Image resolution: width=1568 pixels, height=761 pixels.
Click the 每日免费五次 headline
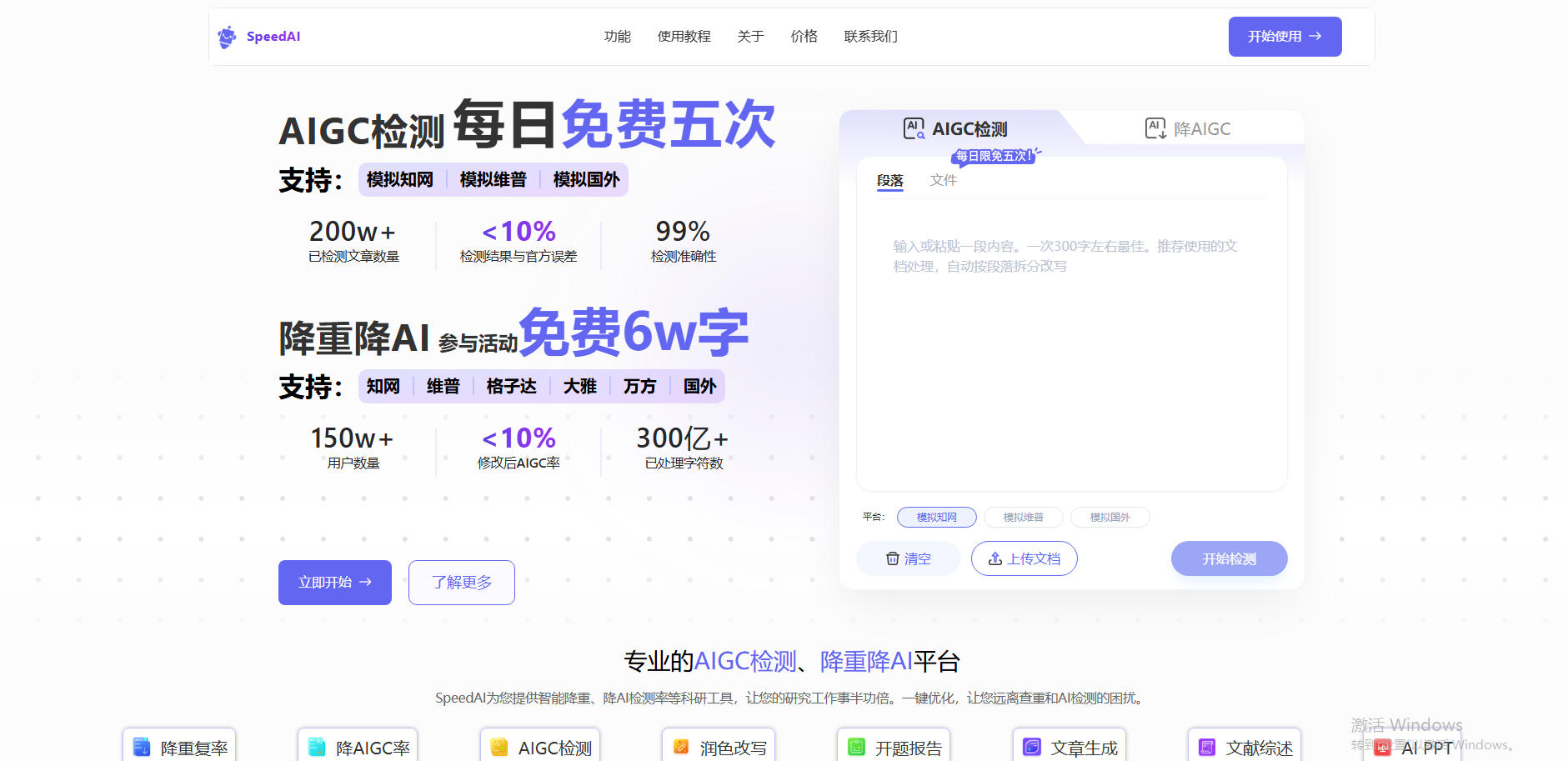coord(614,125)
